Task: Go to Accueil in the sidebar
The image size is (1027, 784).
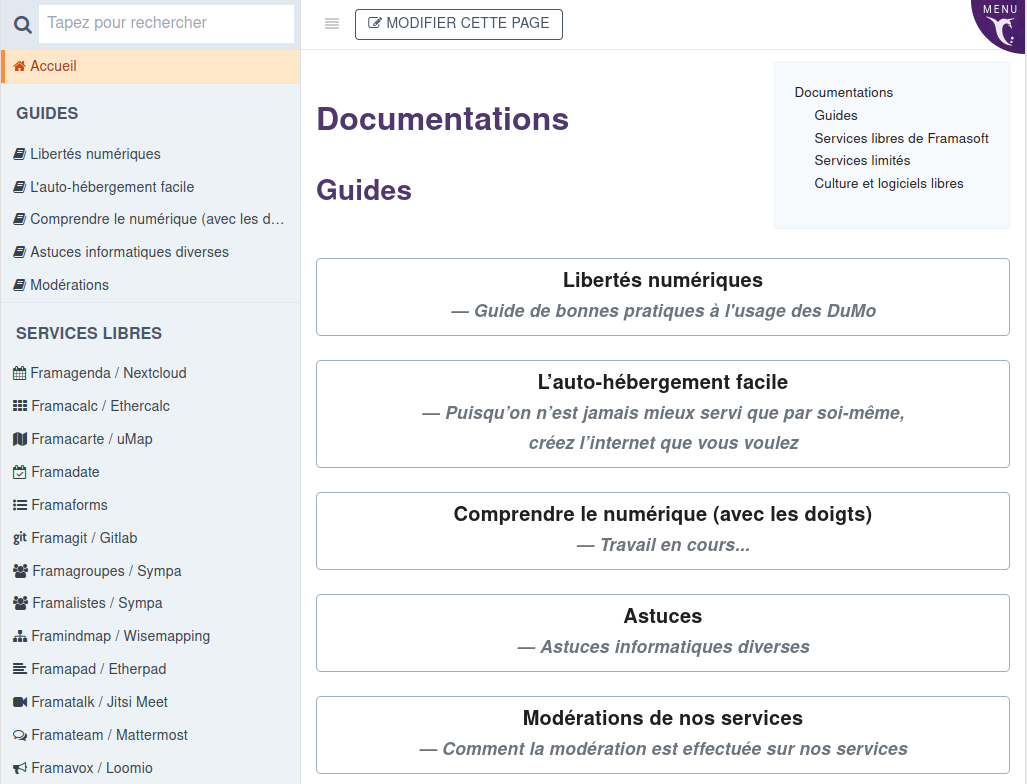Action: tap(151, 66)
